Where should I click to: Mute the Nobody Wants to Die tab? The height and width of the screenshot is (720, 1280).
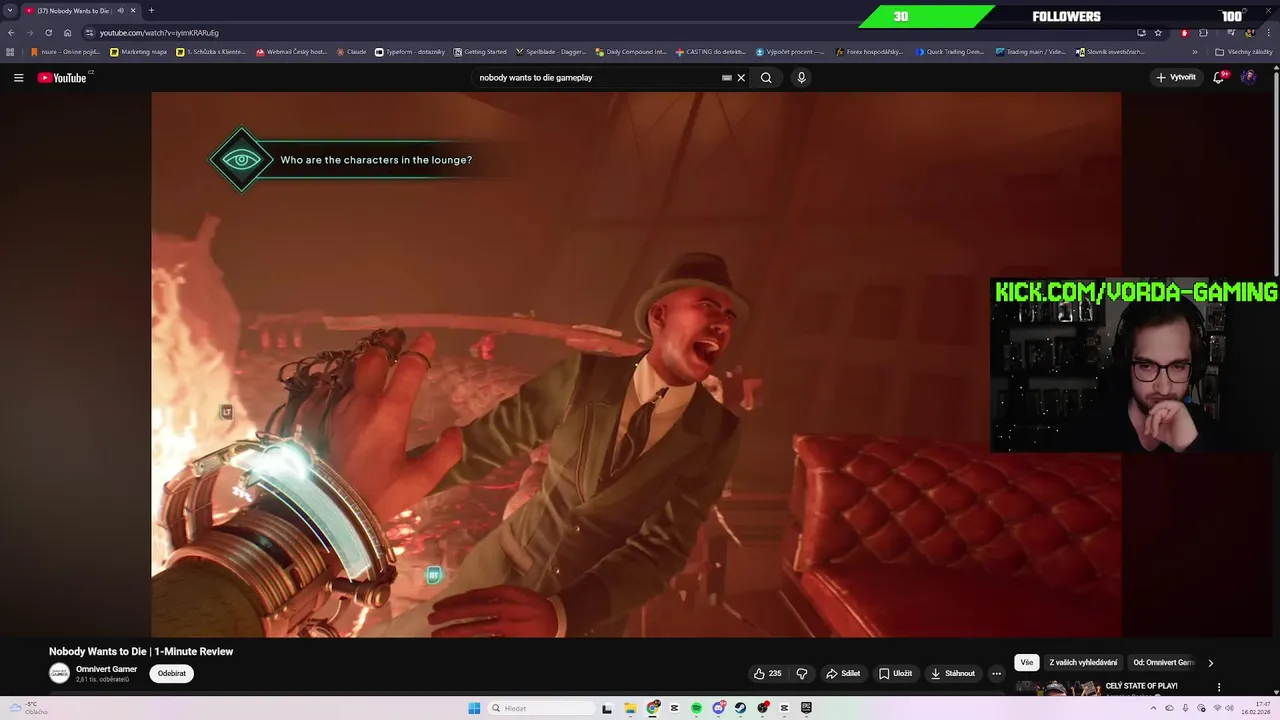[x=120, y=10]
